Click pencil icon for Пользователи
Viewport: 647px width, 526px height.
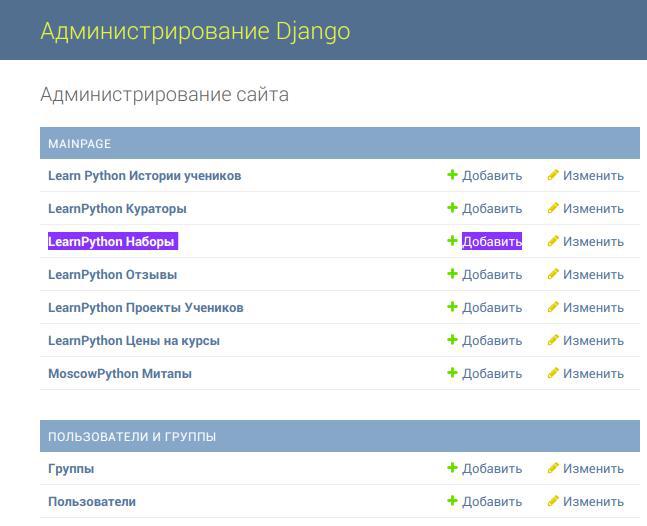click(x=553, y=501)
